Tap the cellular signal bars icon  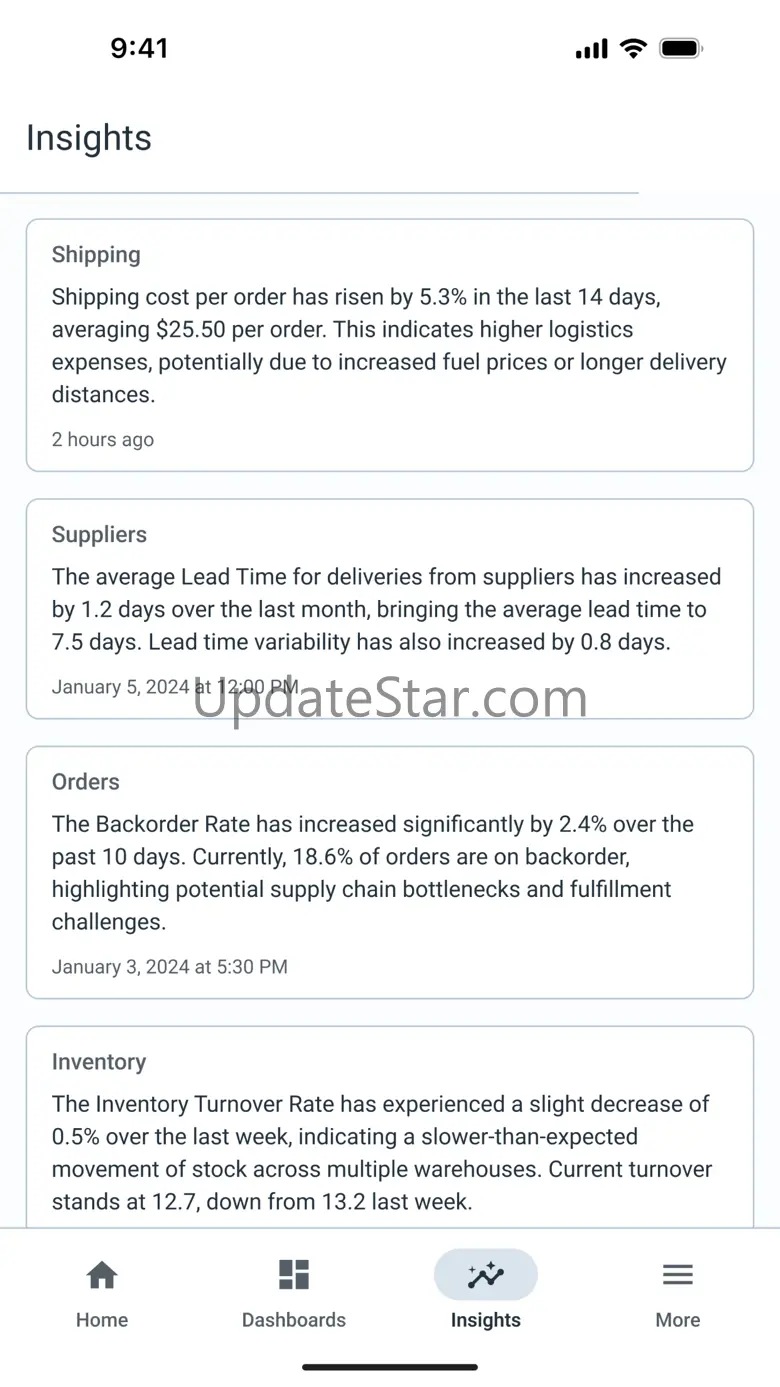point(591,49)
